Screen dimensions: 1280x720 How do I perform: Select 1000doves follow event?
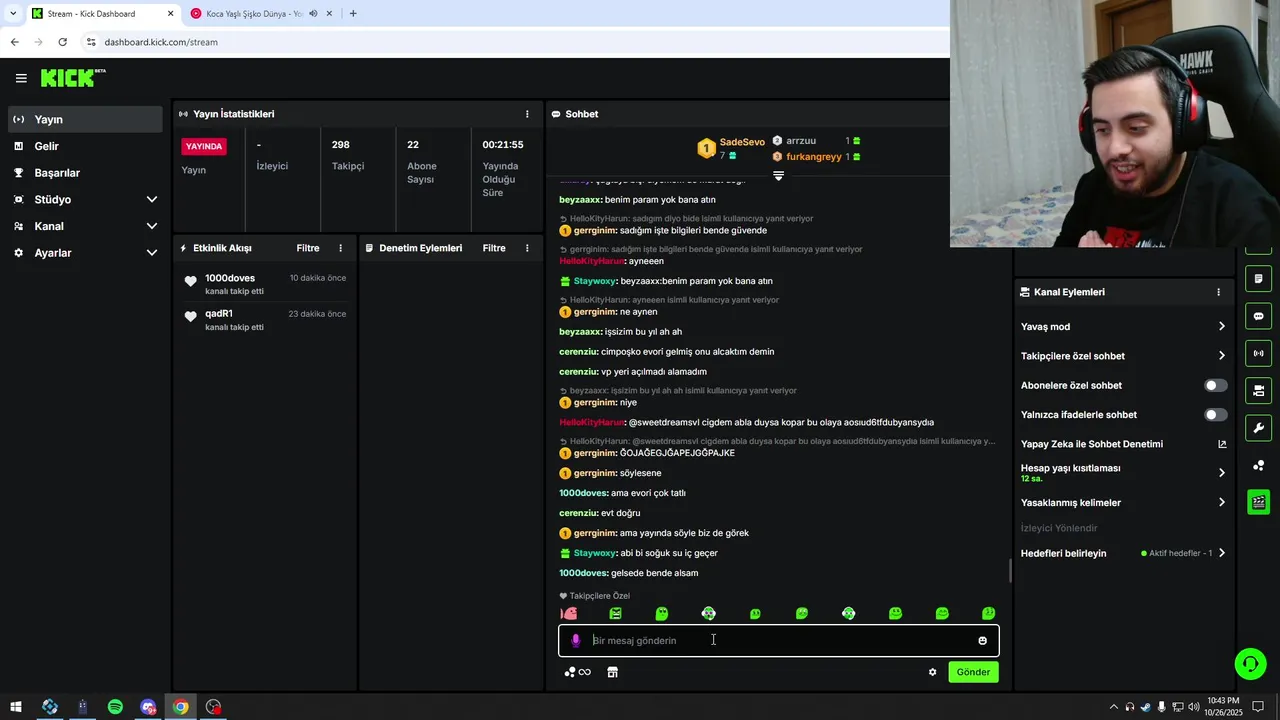265,284
